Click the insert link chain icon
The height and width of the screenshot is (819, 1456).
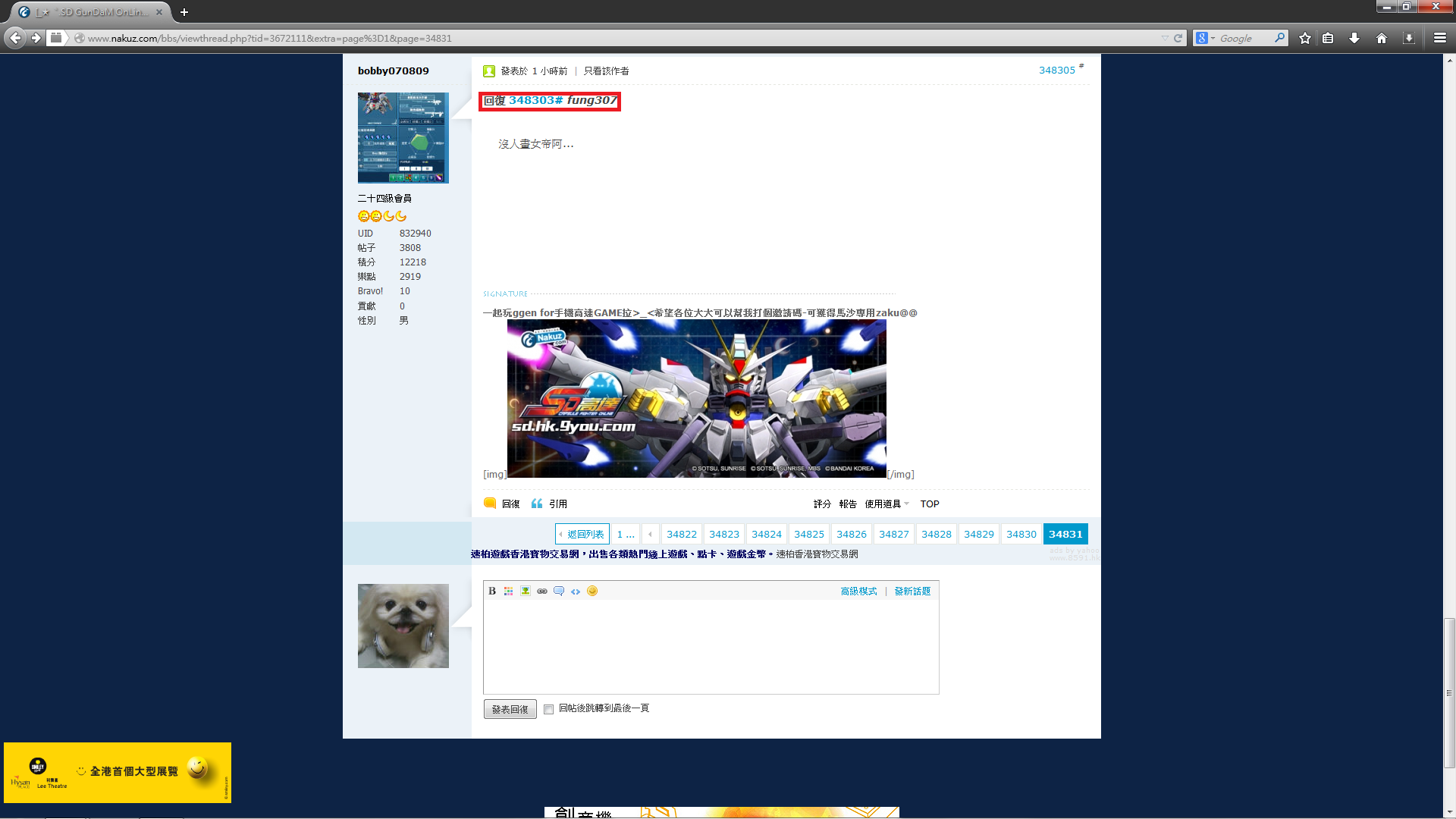[x=542, y=591]
